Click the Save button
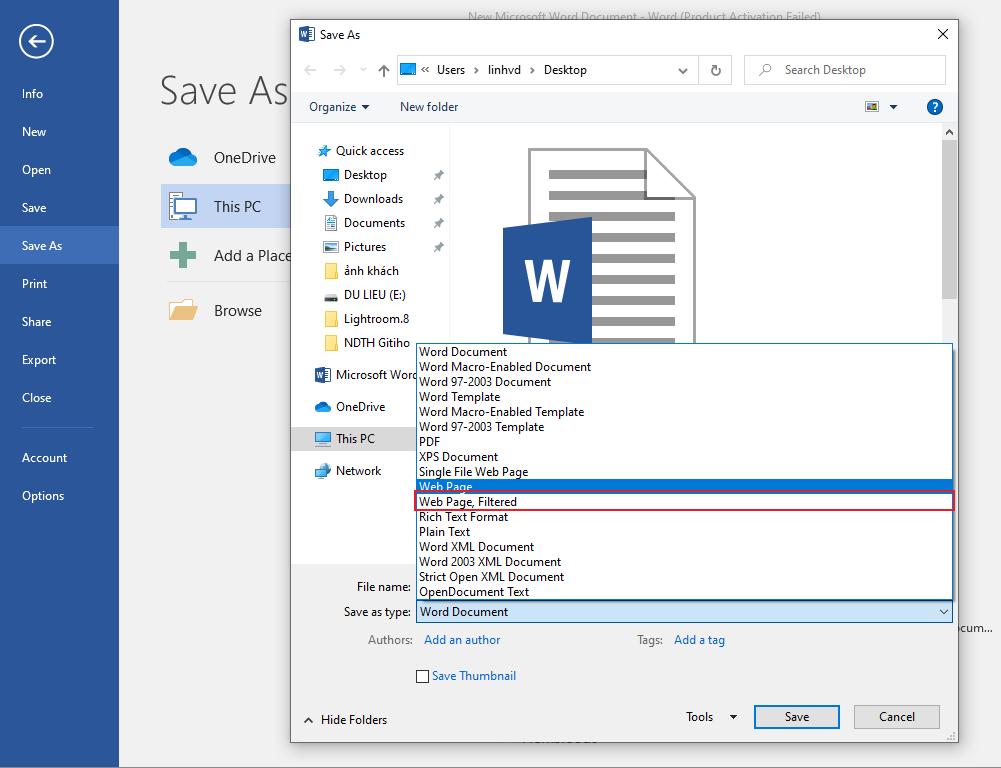The height and width of the screenshot is (768, 1001). tap(796, 717)
